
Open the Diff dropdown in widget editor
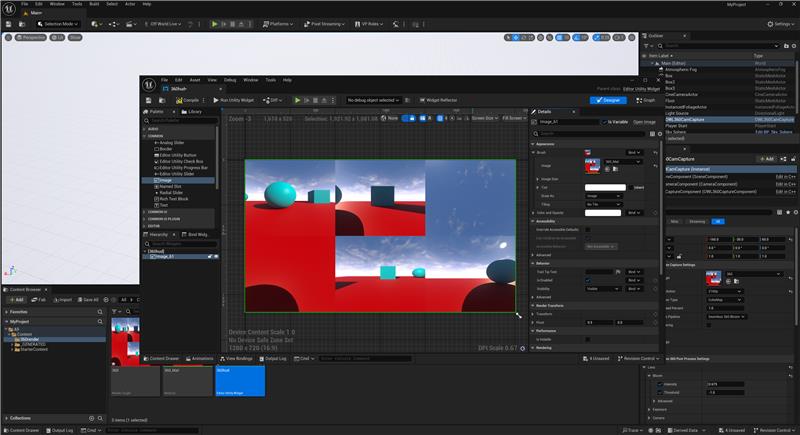point(272,100)
